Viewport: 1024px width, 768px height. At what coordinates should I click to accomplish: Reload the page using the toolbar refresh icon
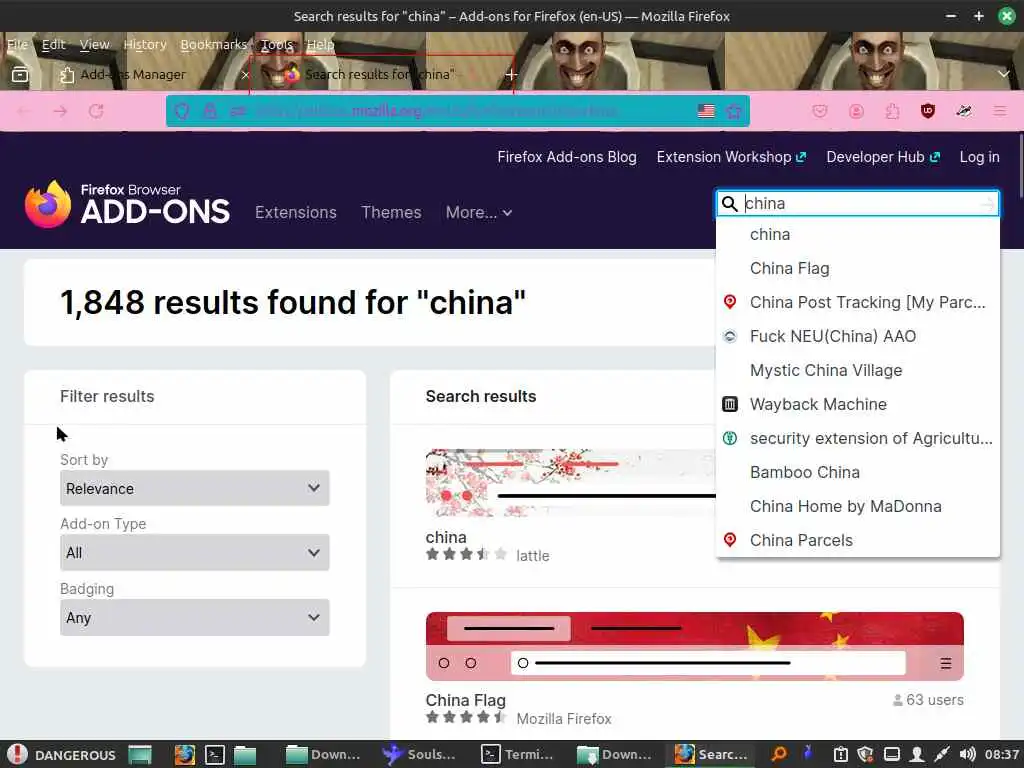click(97, 111)
